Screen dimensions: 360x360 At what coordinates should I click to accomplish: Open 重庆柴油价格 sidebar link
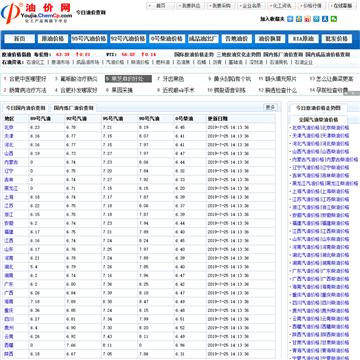(x=335, y=295)
